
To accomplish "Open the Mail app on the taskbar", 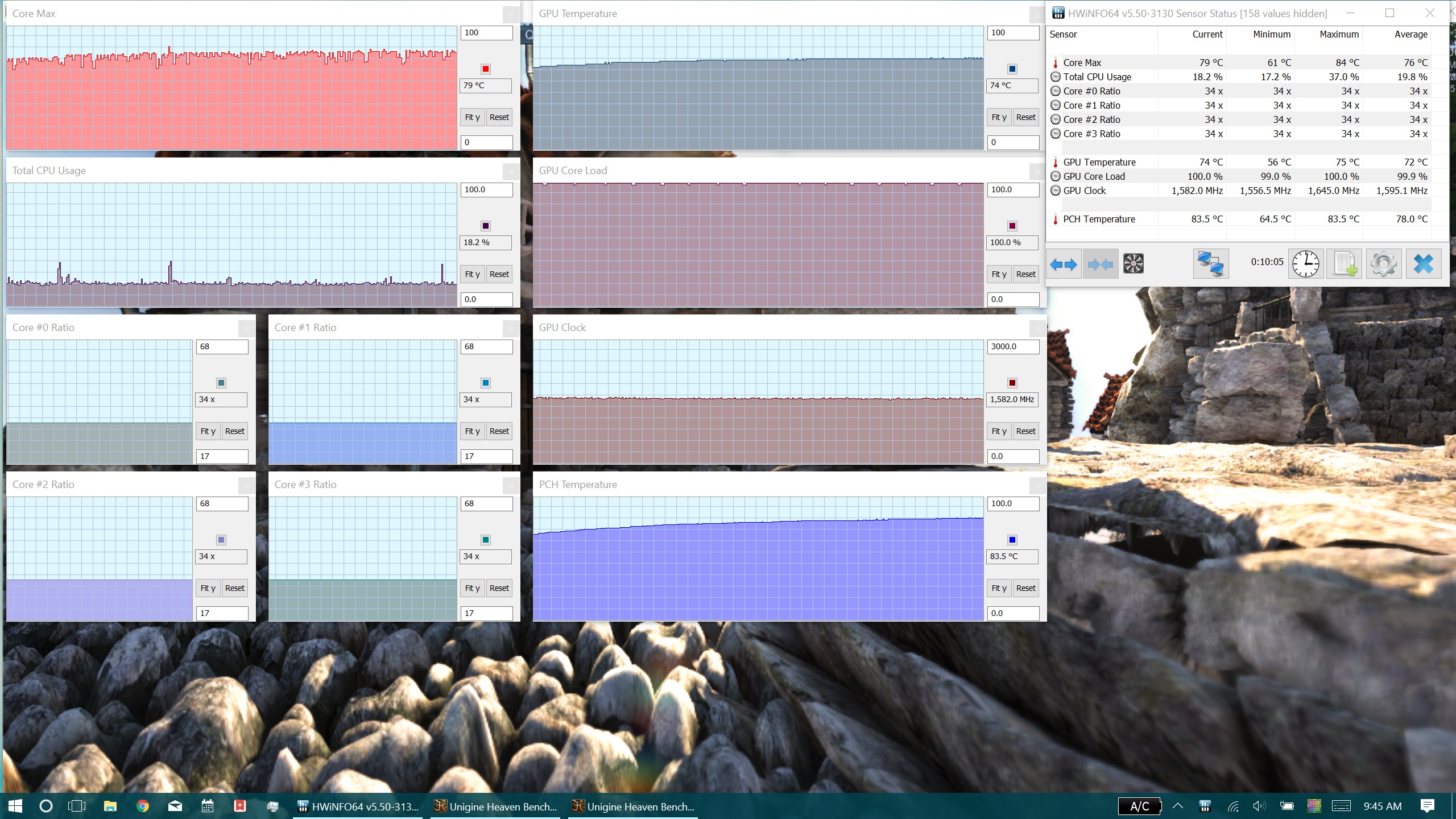I will click(175, 806).
